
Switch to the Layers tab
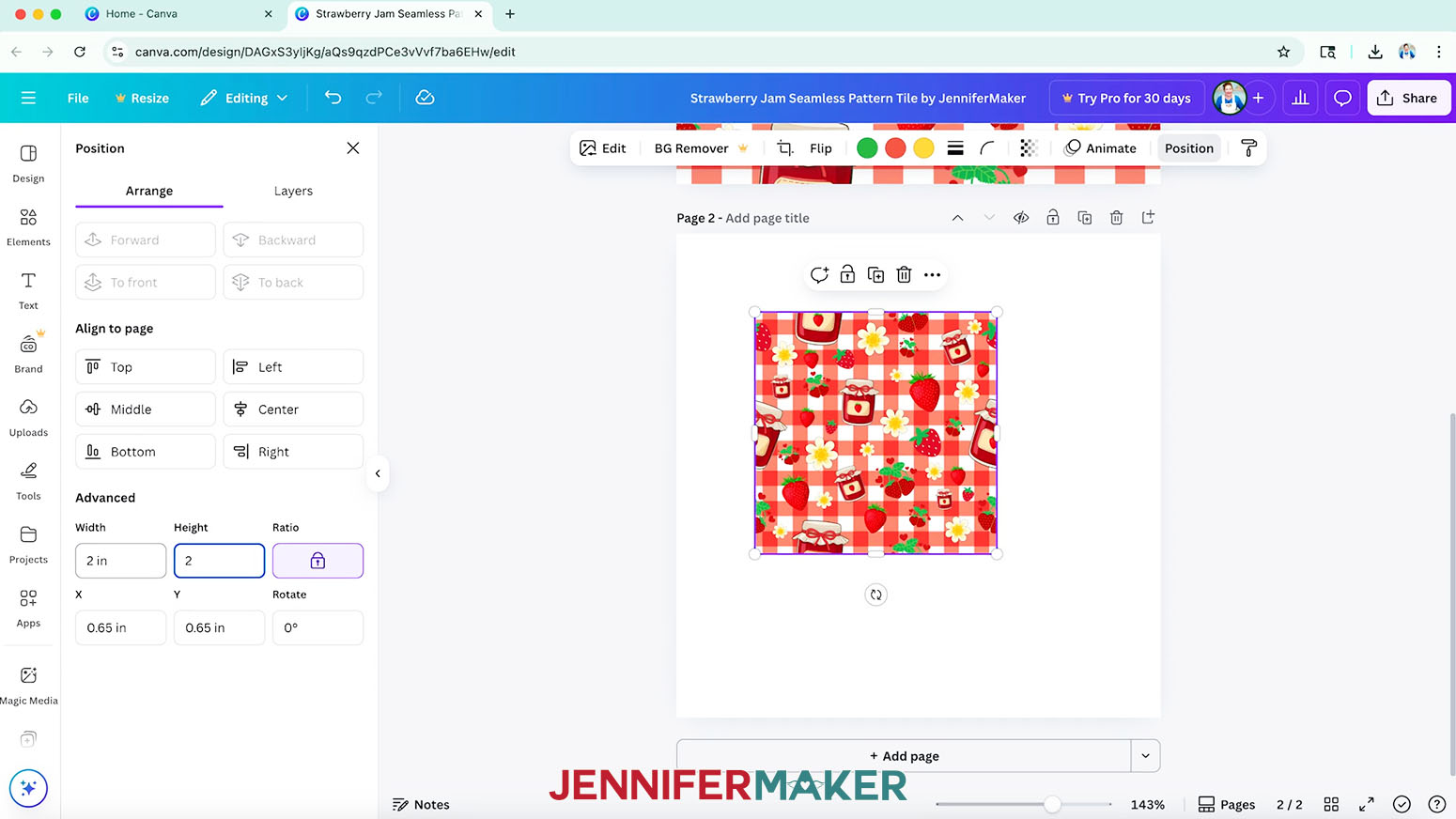coord(293,191)
